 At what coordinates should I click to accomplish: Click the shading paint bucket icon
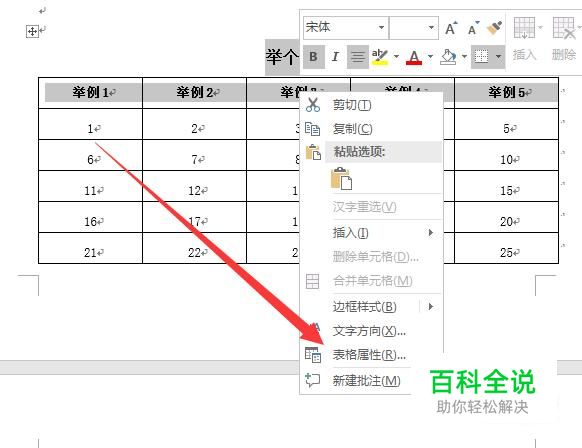448,57
